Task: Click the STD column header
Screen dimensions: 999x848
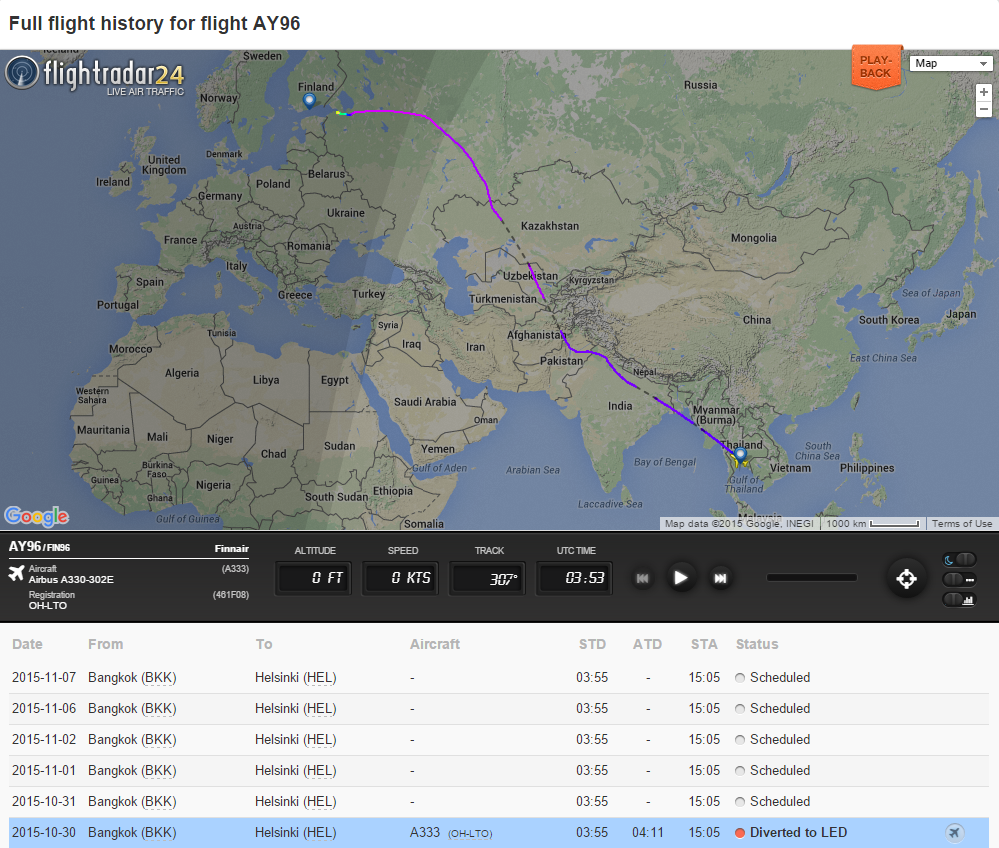Action: [x=593, y=644]
